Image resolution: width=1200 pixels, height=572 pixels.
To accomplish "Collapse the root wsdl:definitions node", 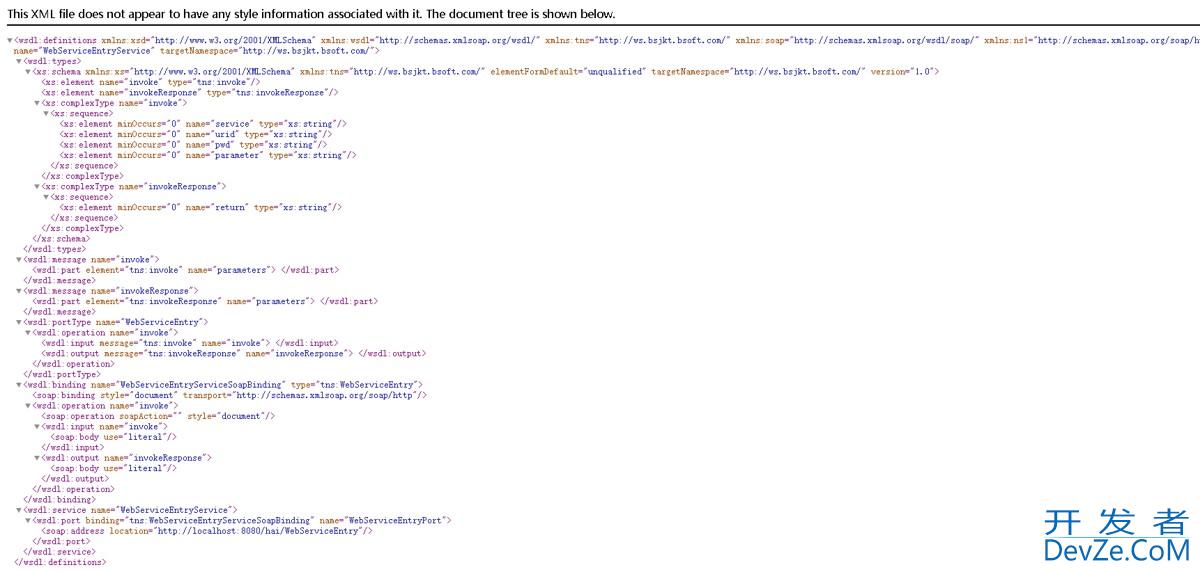I will tap(10, 40).
